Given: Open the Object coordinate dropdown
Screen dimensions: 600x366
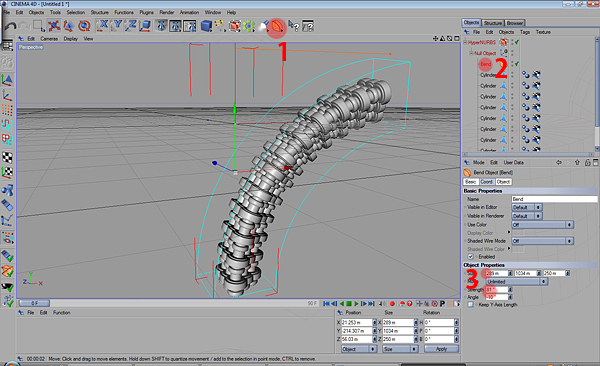Looking at the screenshot, I should tap(359, 349).
